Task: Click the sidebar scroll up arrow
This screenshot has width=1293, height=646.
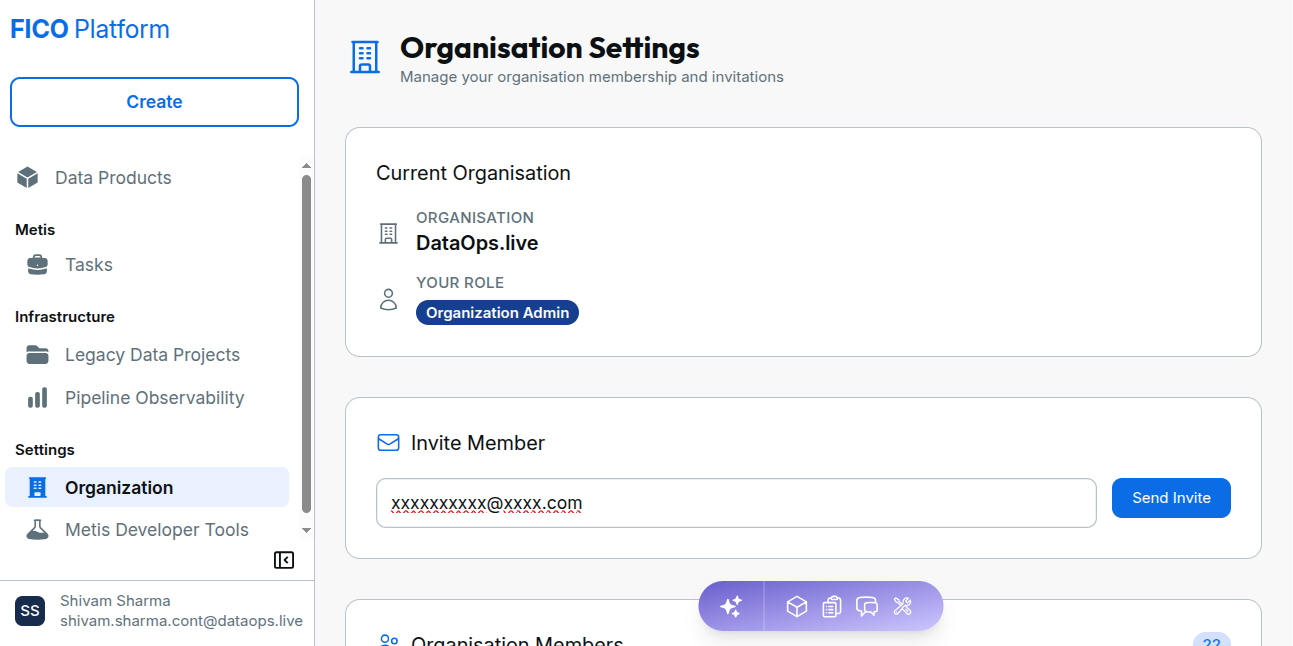Action: tap(306, 166)
